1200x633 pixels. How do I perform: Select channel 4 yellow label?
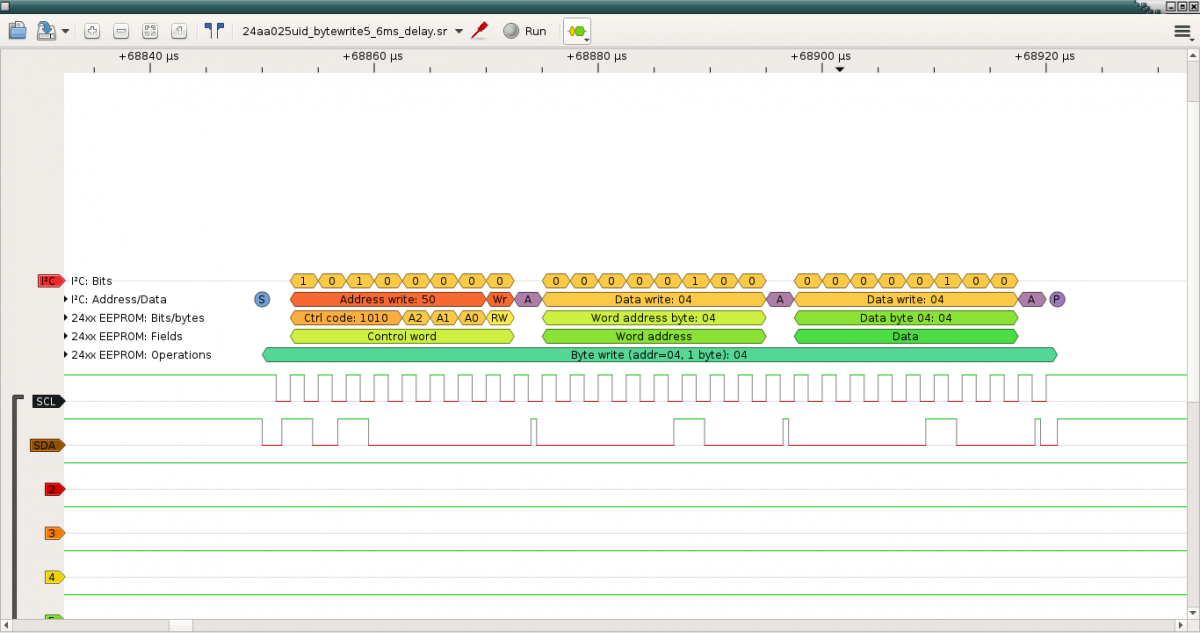point(54,577)
